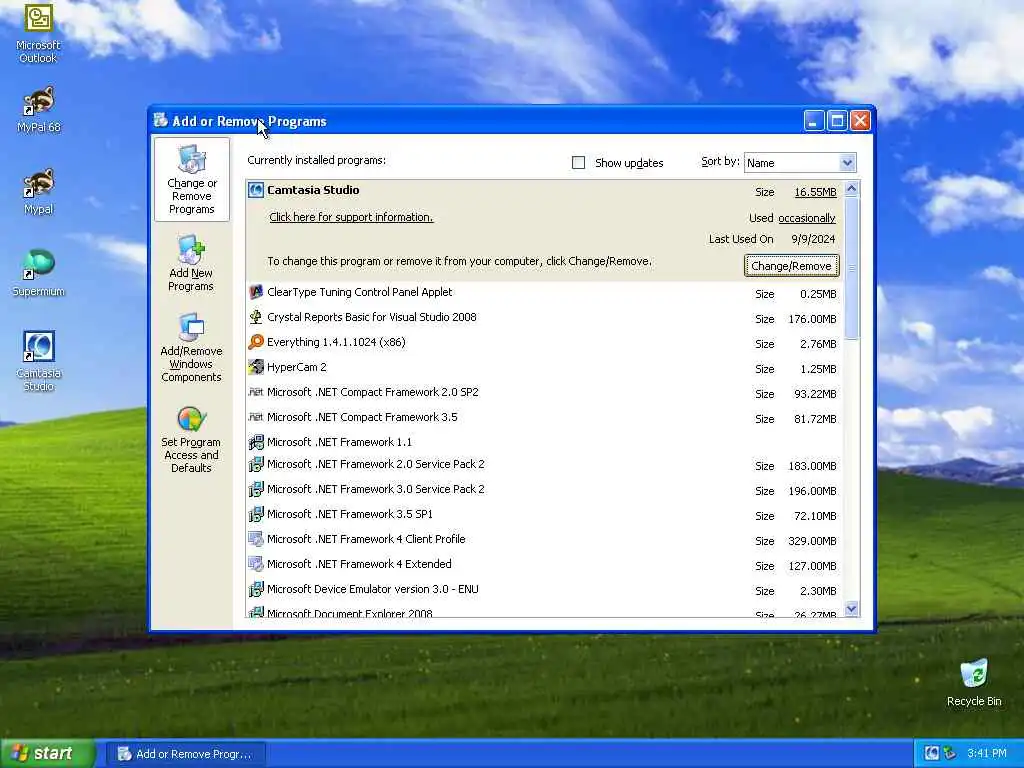Click .NET Compact Framework 3.5 icon
The width and height of the screenshot is (1024, 768).
tap(256, 417)
